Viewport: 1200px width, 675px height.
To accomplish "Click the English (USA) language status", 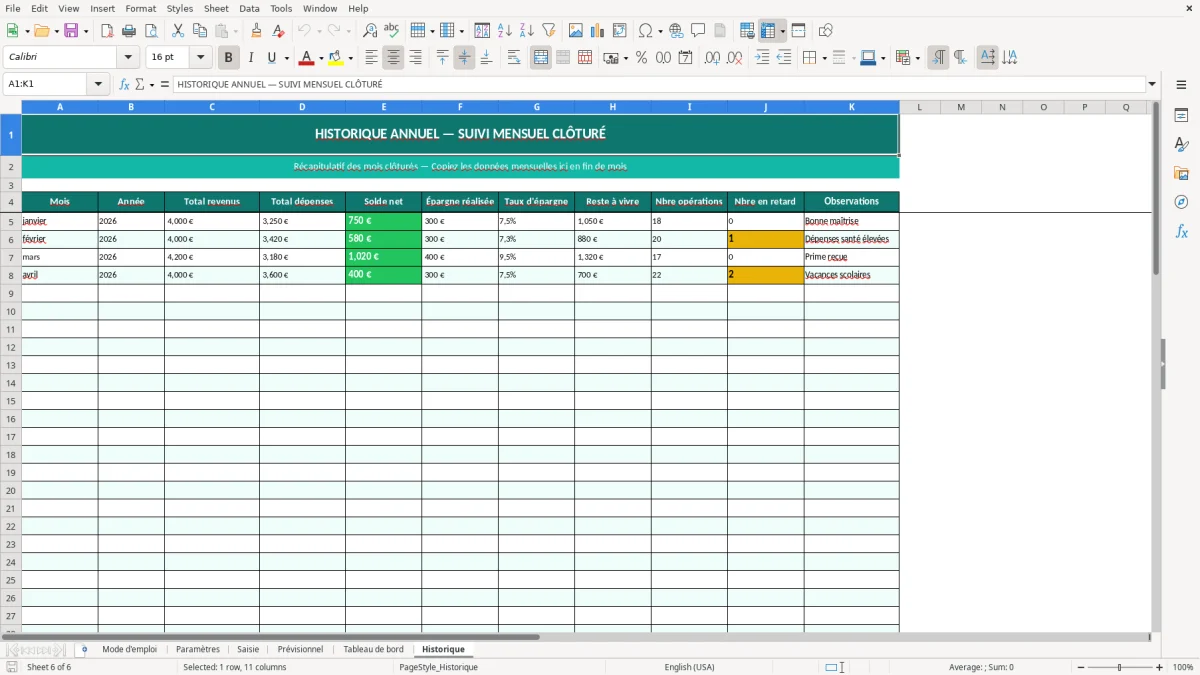I will click(689, 667).
